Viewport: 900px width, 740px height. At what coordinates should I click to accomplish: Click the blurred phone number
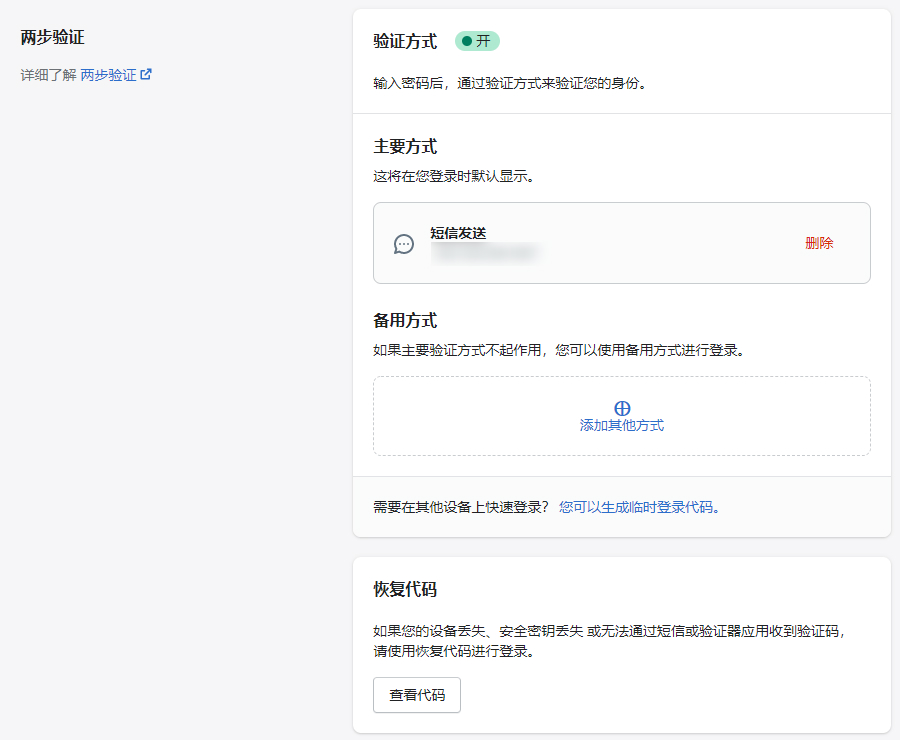(485, 253)
